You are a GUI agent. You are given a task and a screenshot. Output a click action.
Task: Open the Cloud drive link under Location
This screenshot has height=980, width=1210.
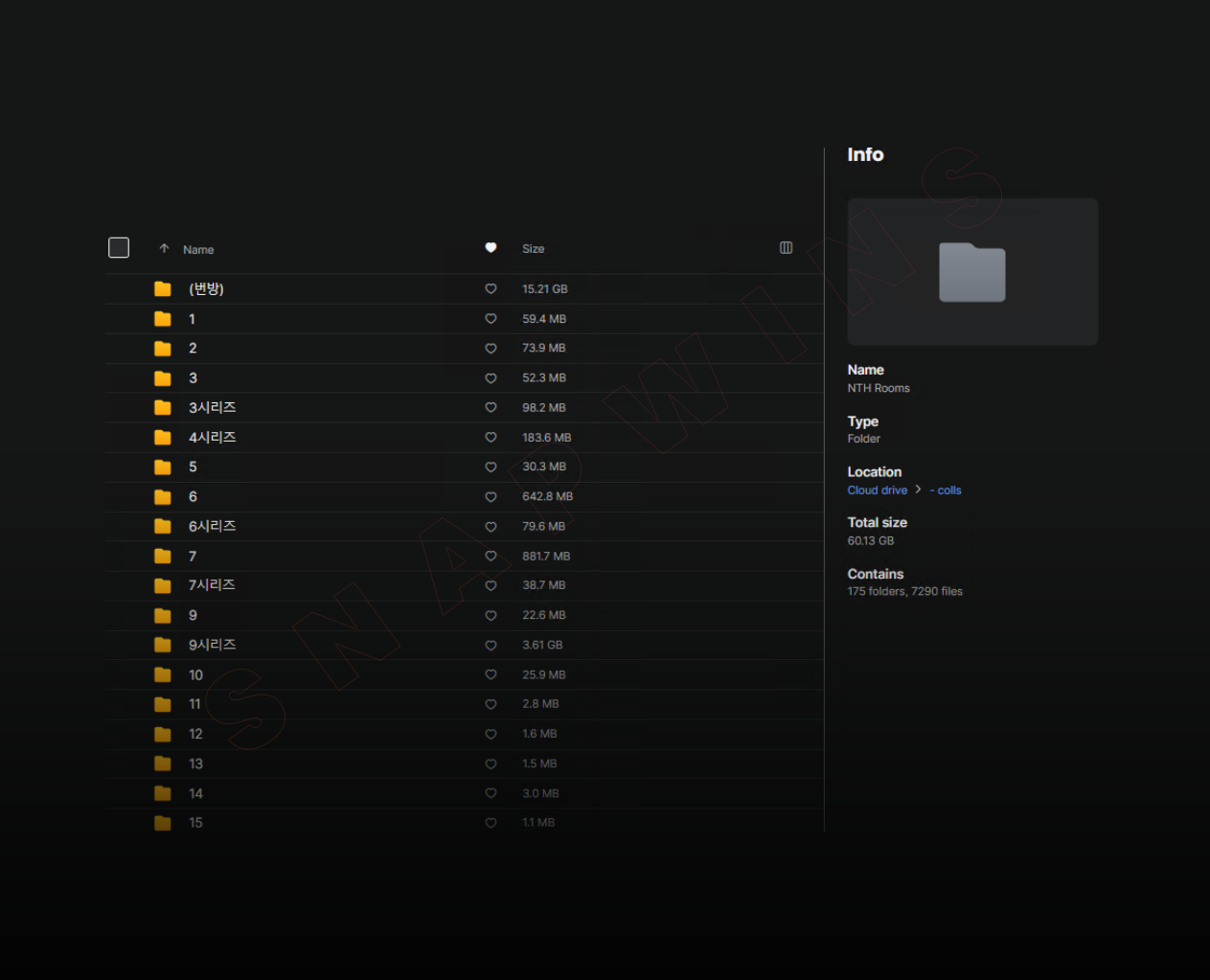click(877, 490)
